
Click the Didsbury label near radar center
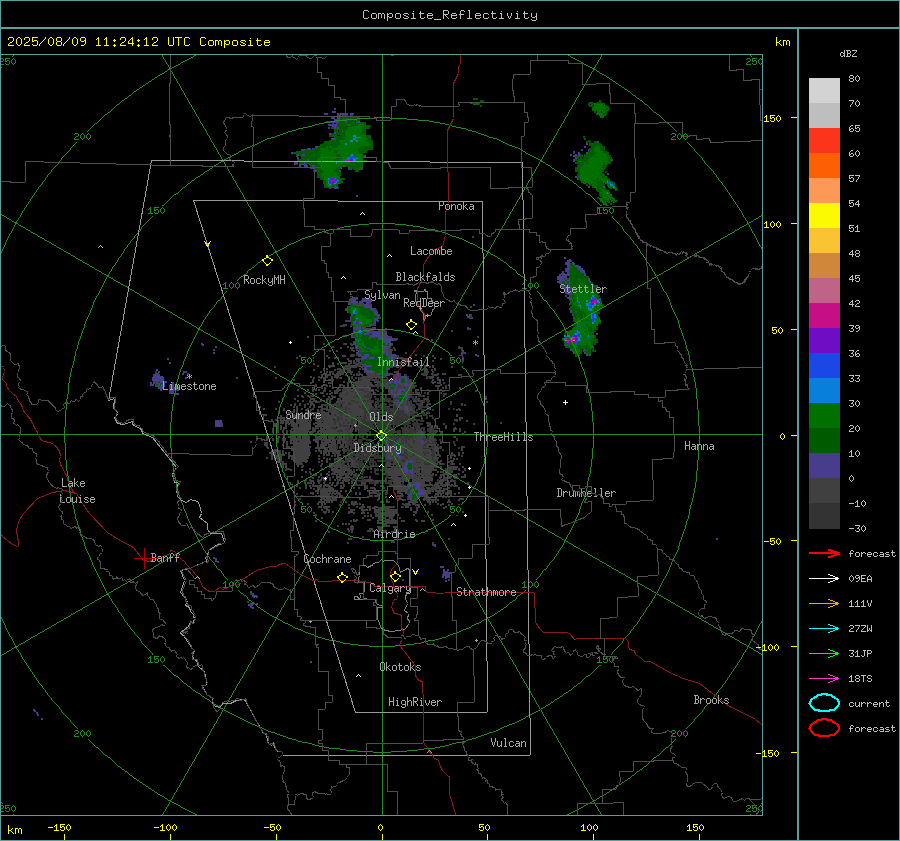[378, 448]
